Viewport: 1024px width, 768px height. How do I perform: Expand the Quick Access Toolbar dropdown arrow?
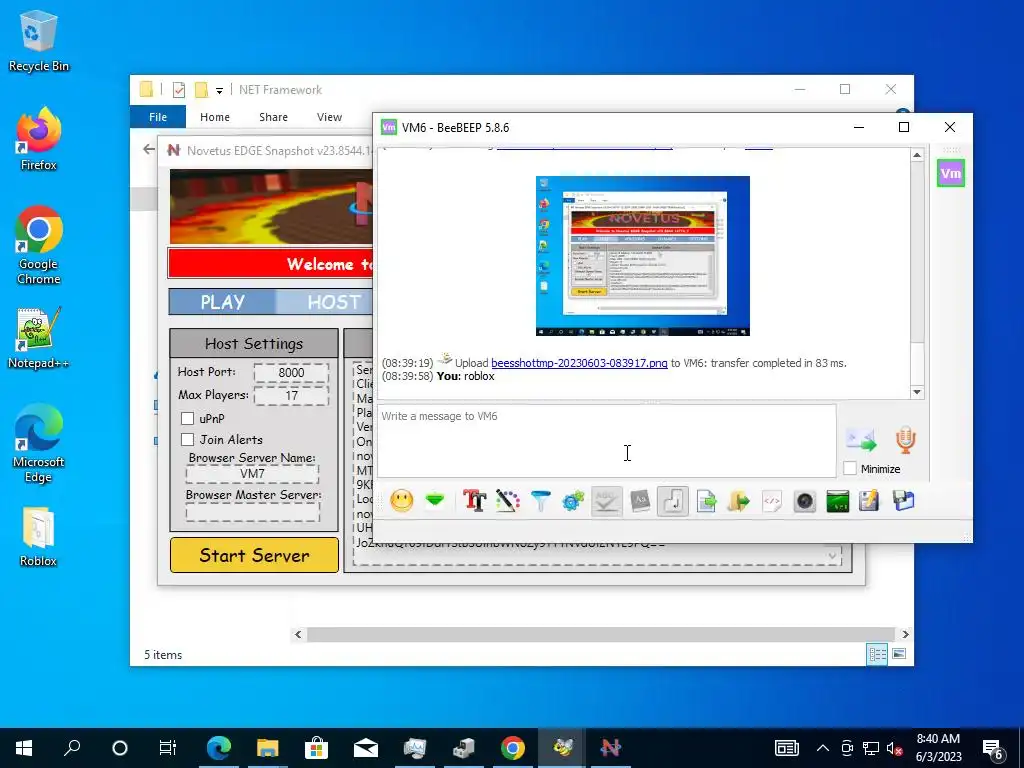(x=219, y=90)
